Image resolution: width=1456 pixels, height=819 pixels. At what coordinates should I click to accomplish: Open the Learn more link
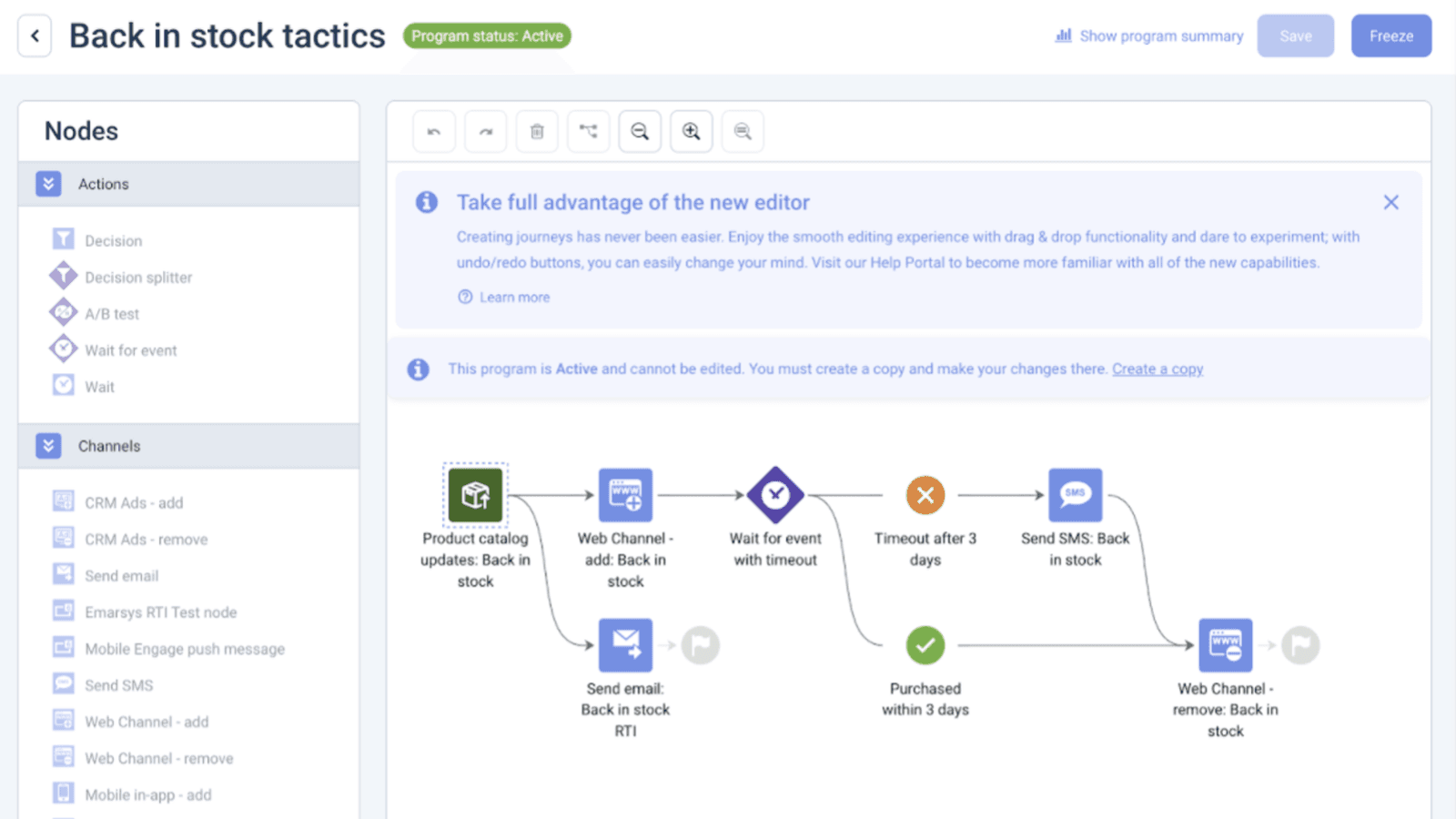[x=514, y=297]
